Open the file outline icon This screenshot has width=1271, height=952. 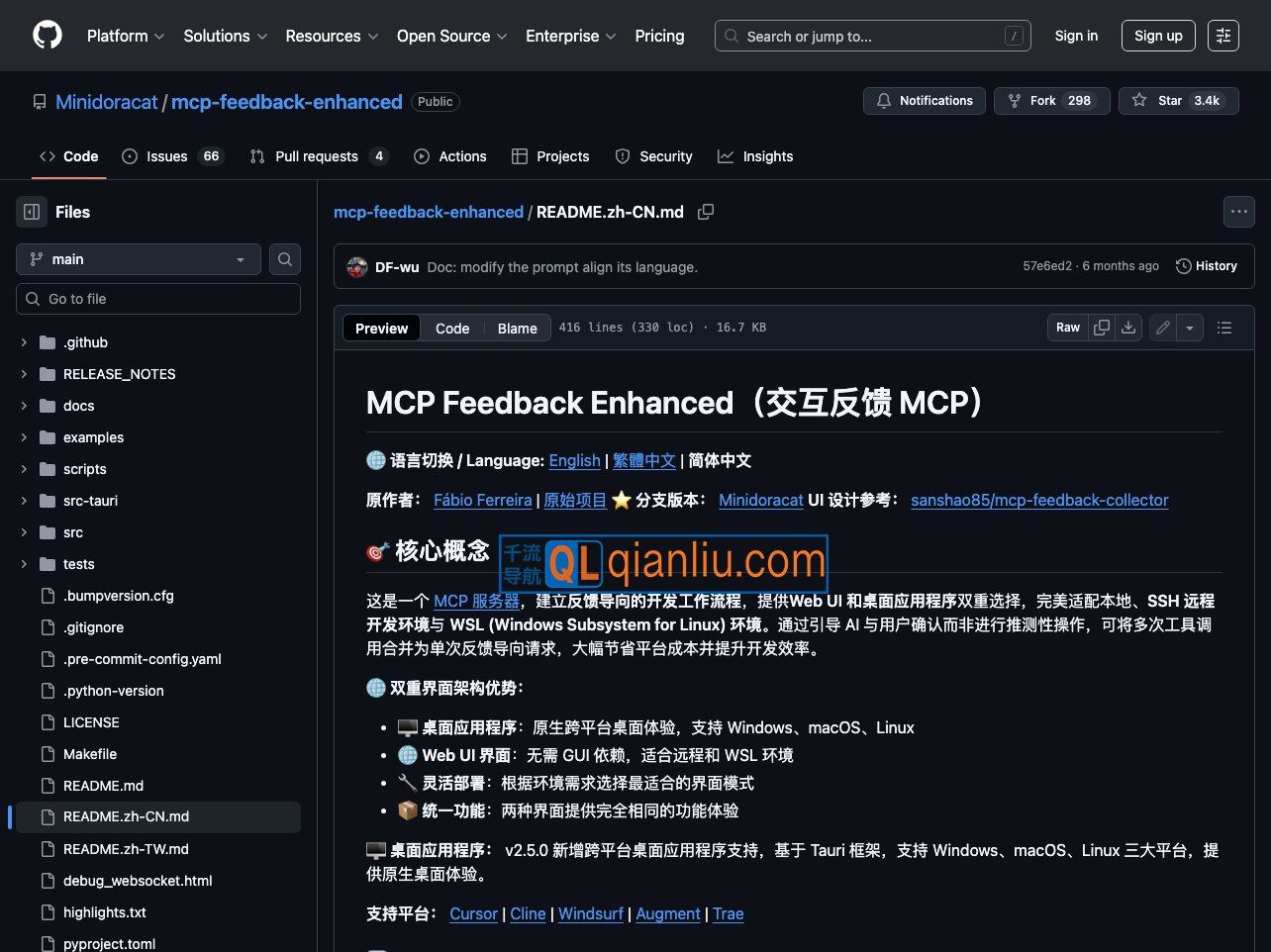[x=1223, y=327]
